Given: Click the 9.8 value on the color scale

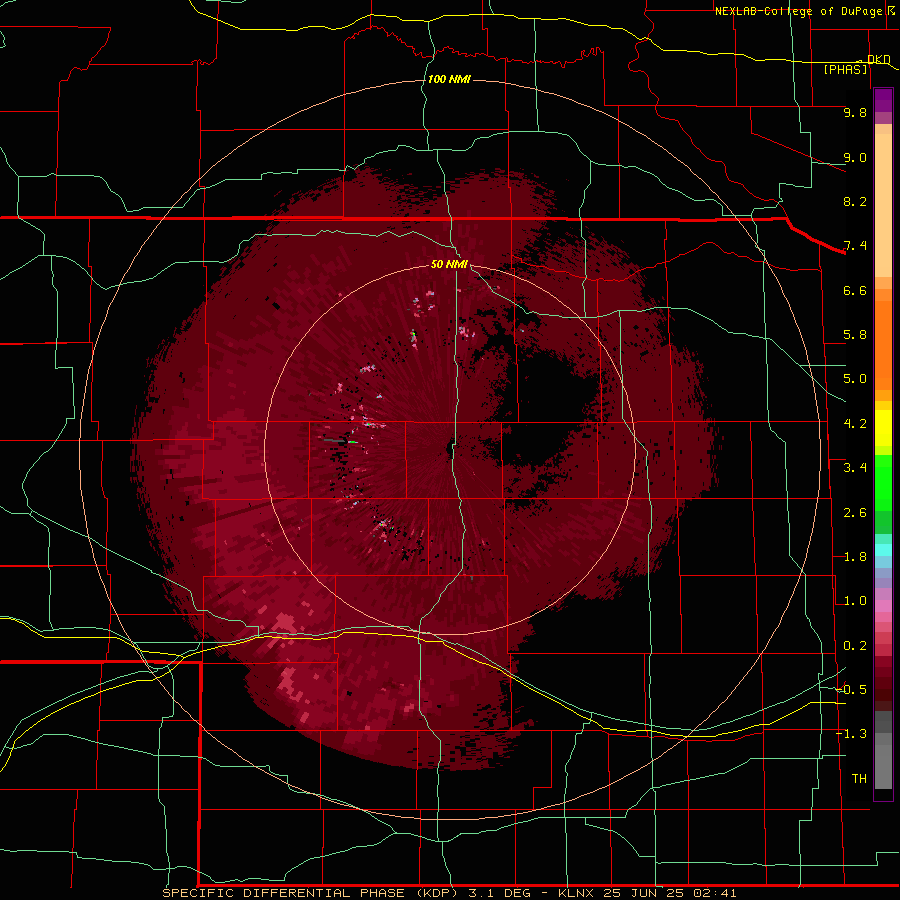Looking at the screenshot, I should click(855, 112).
